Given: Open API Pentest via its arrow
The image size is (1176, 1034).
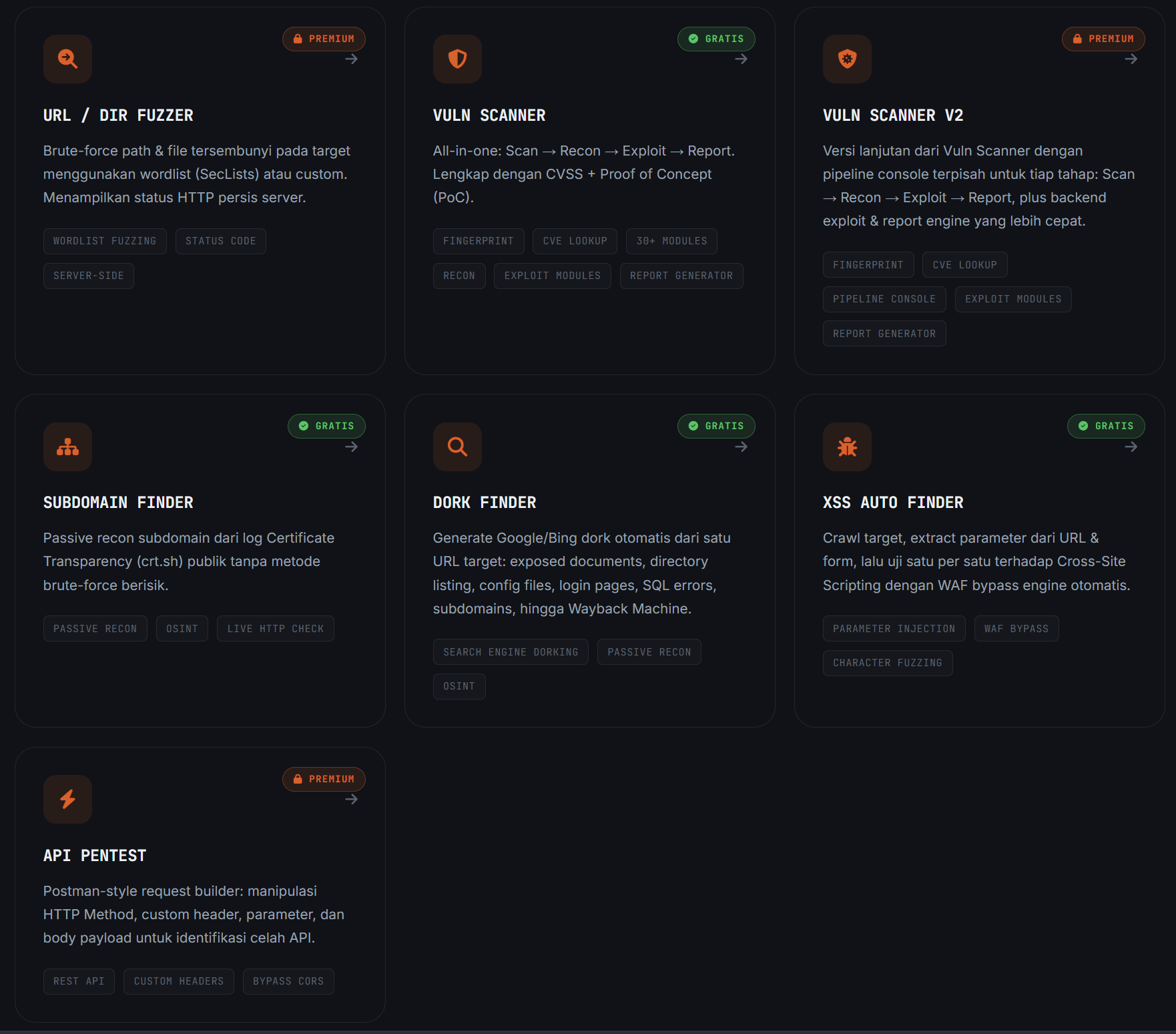Looking at the screenshot, I should [352, 800].
